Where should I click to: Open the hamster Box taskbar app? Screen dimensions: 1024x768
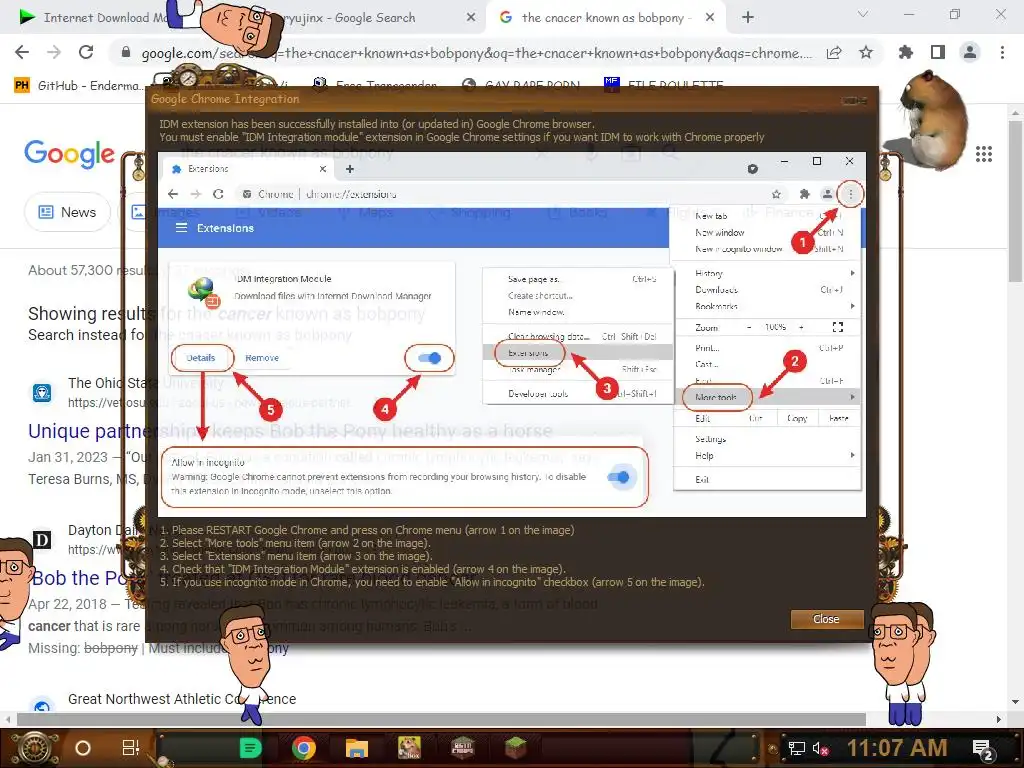point(409,748)
